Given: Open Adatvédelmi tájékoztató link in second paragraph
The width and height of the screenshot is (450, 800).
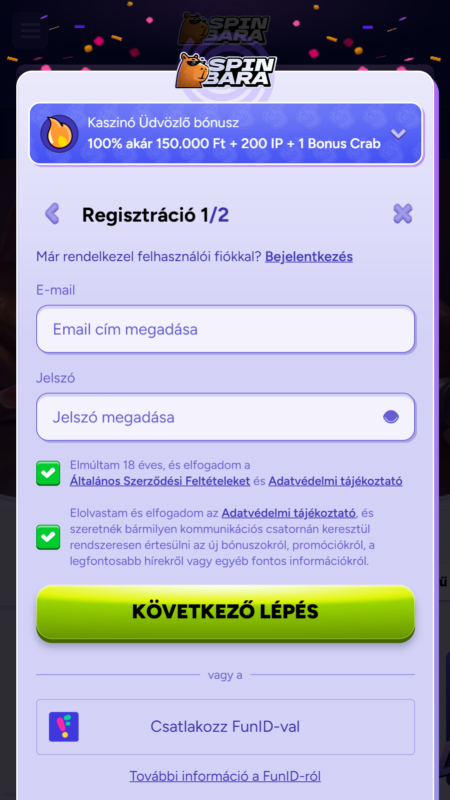Looking at the screenshot, I should pos(288,512).
